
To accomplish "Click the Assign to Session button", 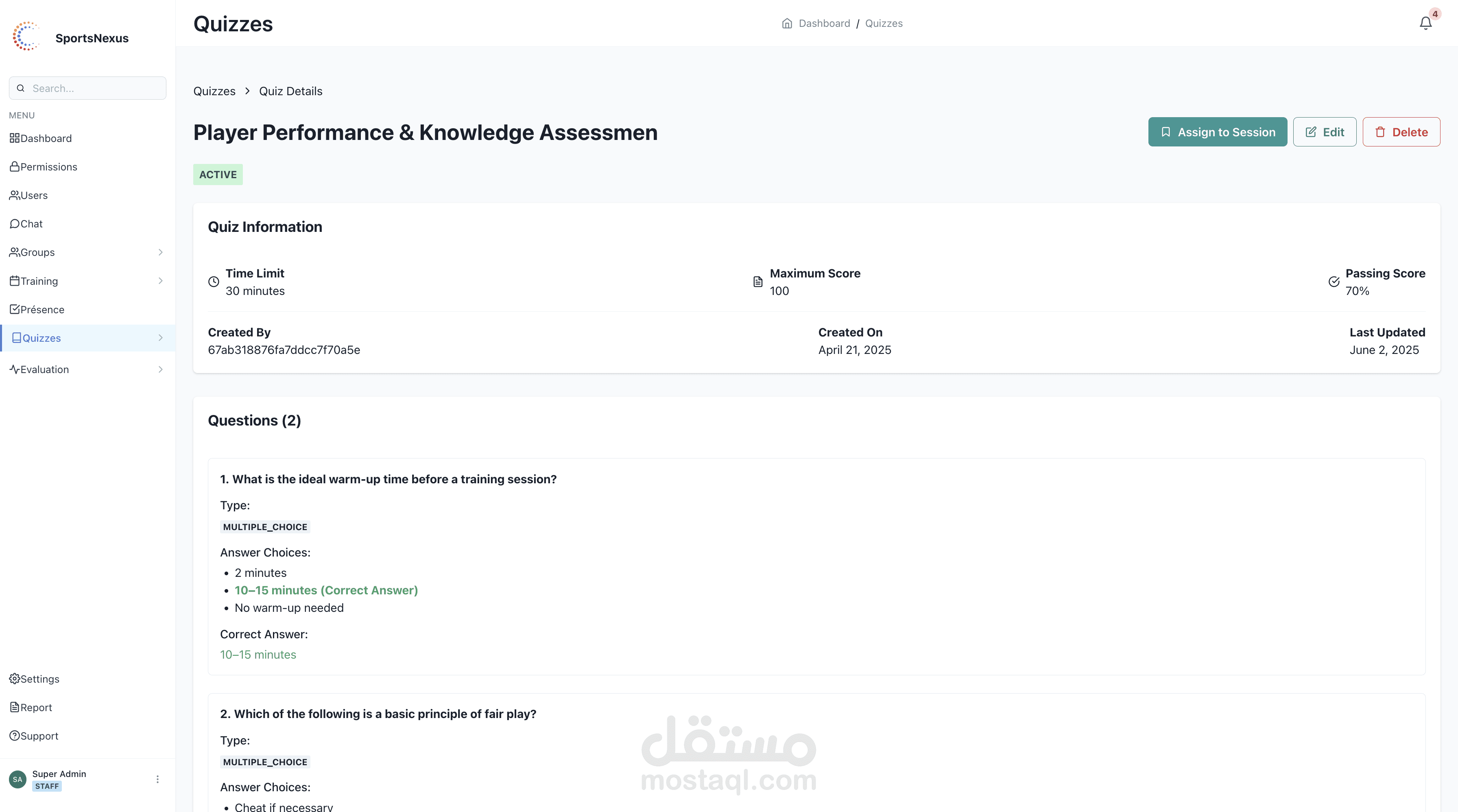I will tap(1218, 132).
